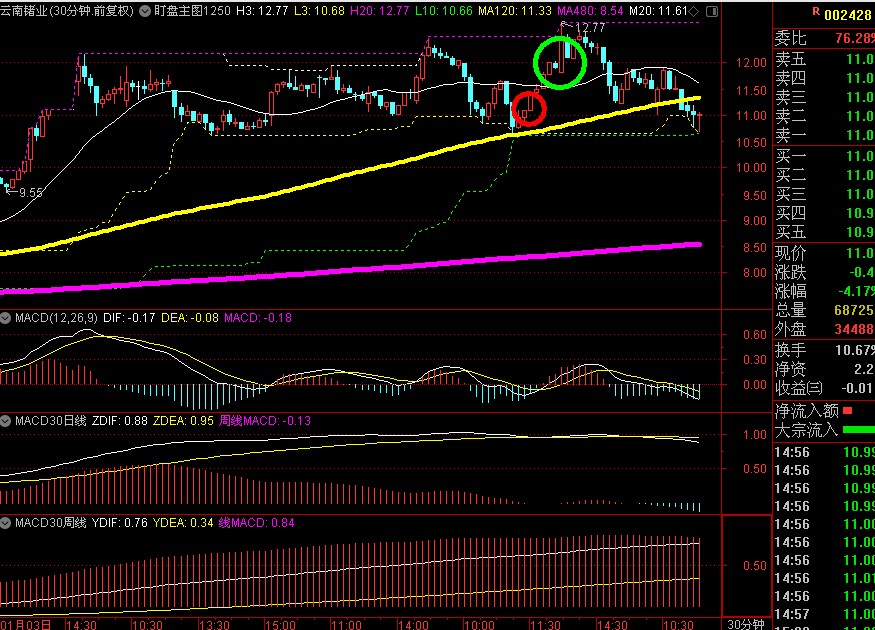
Task: Click the red R margin-trading marker
Action: point(816,11)
